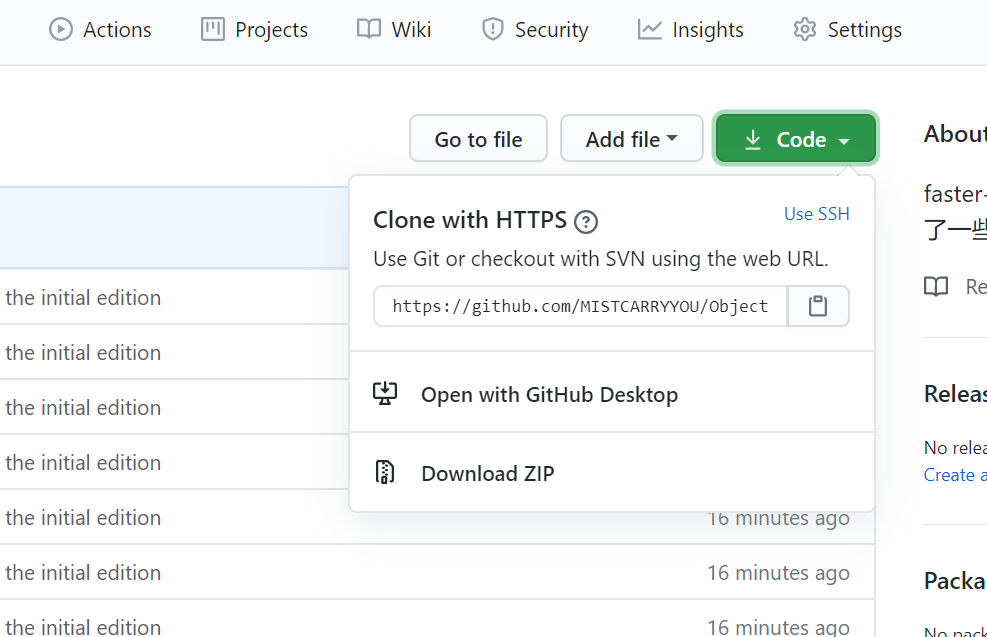987x637 pixels.
Task: Expand the Add file dropdown
Action: coord(631,139)
